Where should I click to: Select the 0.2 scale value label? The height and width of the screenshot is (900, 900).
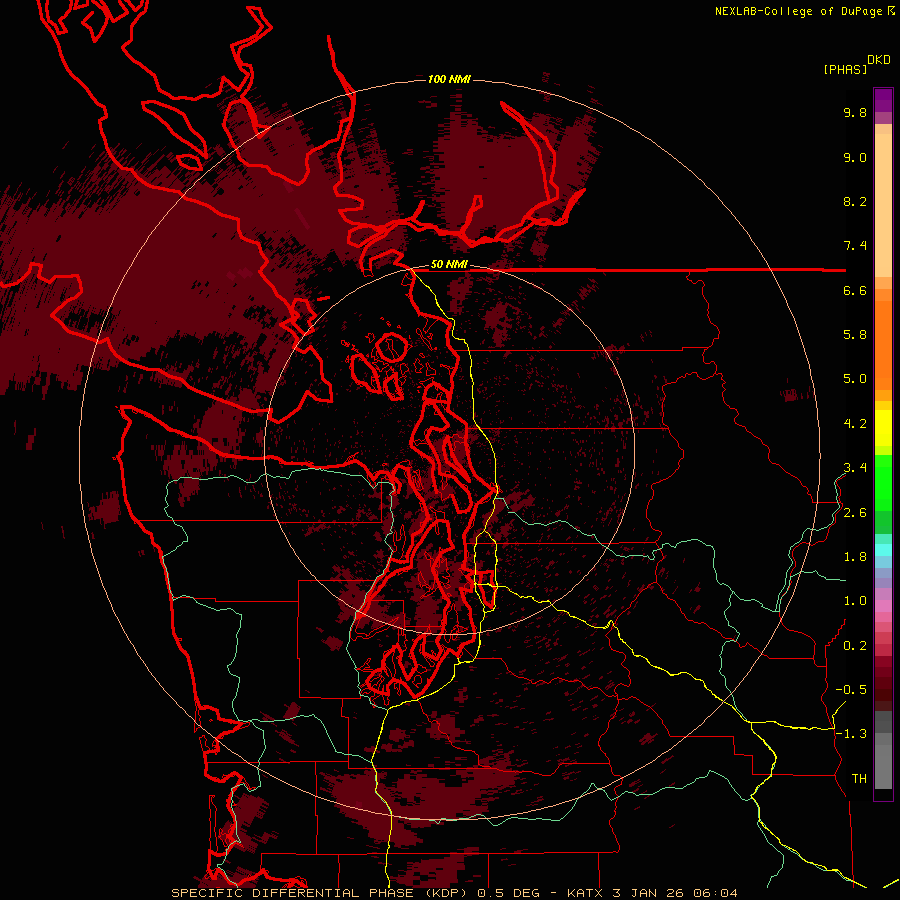(855, 646)
